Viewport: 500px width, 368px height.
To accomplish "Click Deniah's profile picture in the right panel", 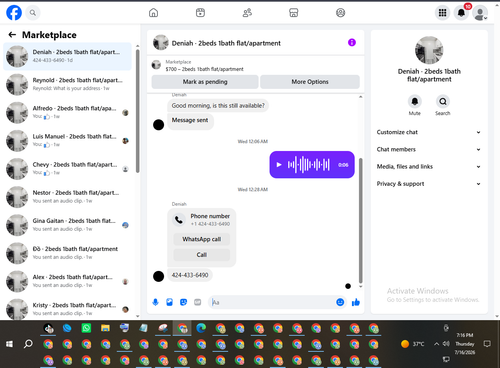I will click(x=429, y=50).
